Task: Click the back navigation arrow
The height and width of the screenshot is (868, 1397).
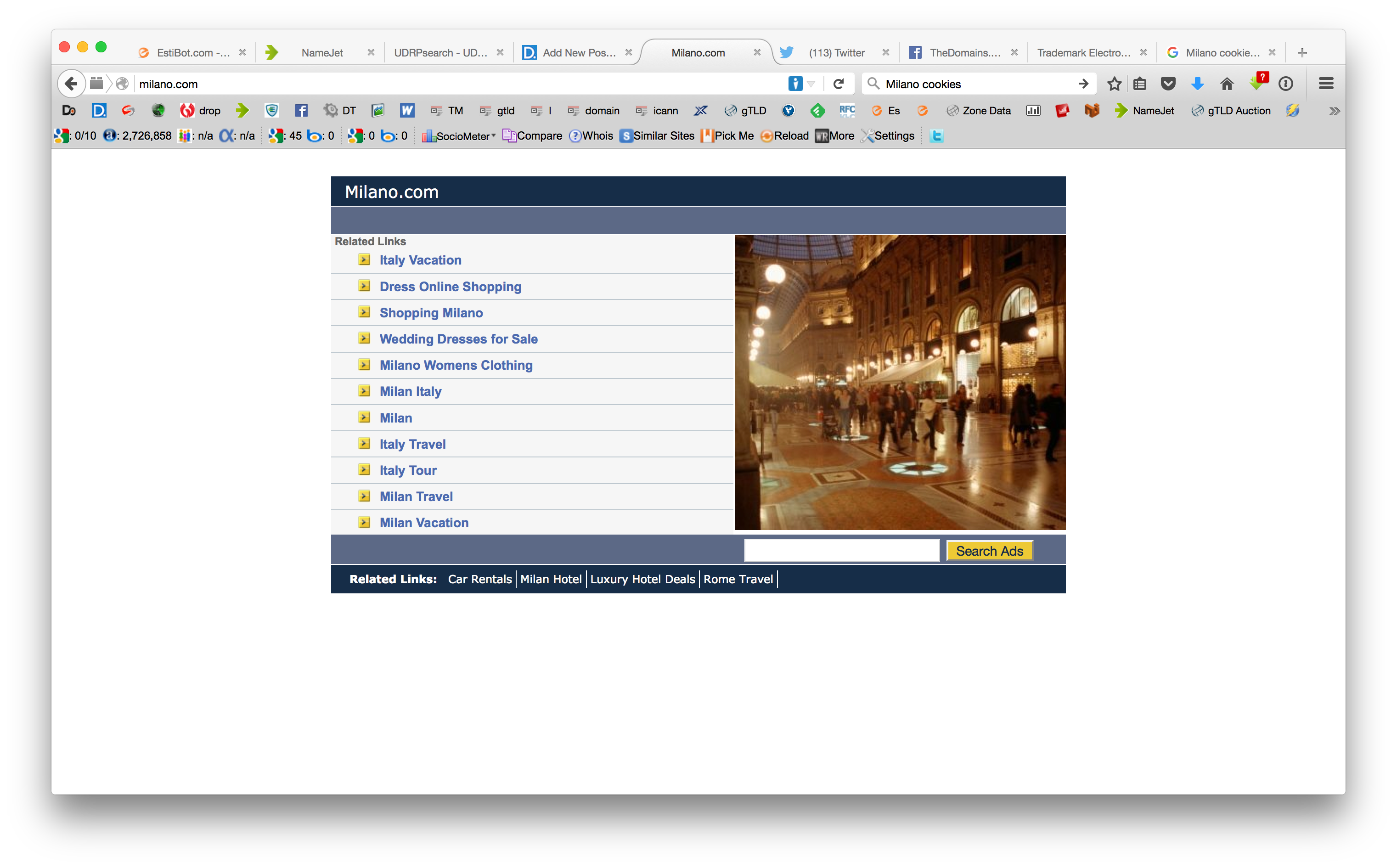Action: (71, 84)
